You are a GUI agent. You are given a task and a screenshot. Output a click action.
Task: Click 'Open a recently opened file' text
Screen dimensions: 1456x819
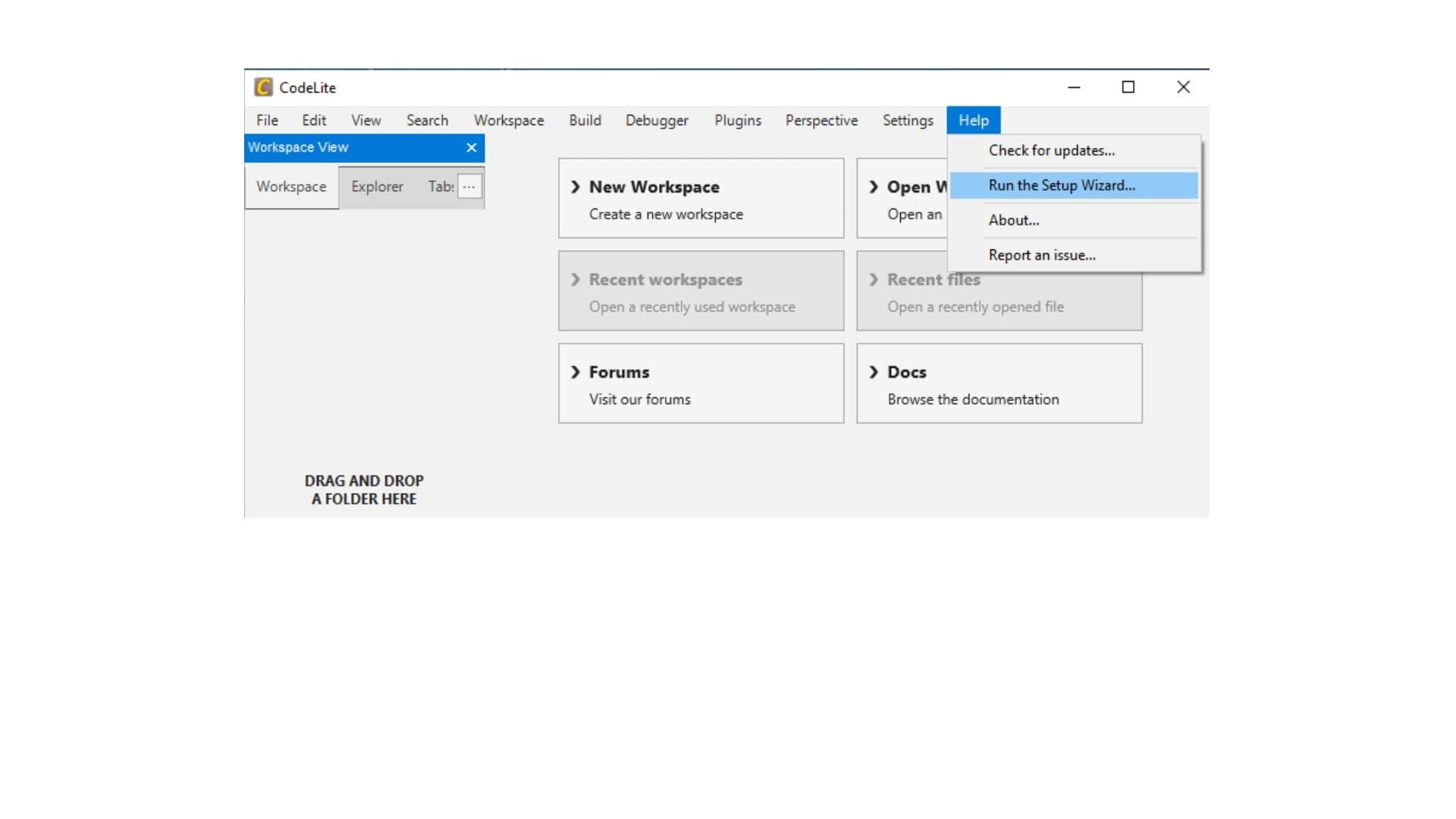pyautogui.click(x=975, y=307)
